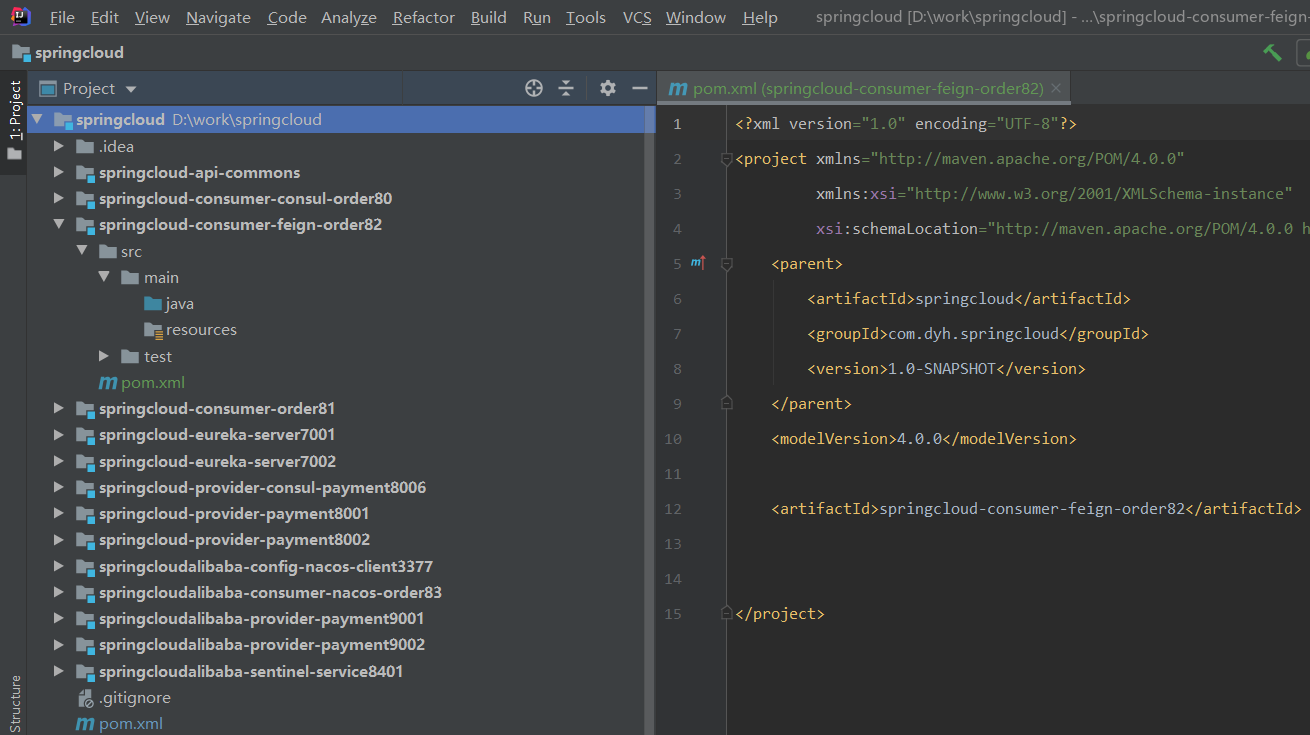Viewport: 1310px width, 735px height.
Task: Hide the Project tool window with the minimize dash
Action: [x=640, y=88]
